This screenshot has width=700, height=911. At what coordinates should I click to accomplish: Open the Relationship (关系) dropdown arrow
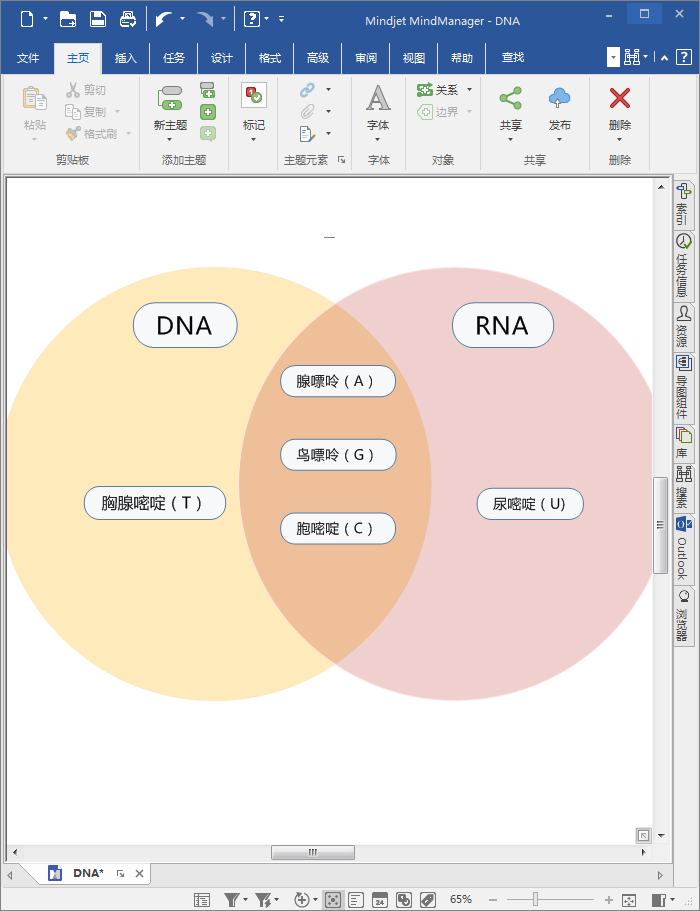pos(469,90)
